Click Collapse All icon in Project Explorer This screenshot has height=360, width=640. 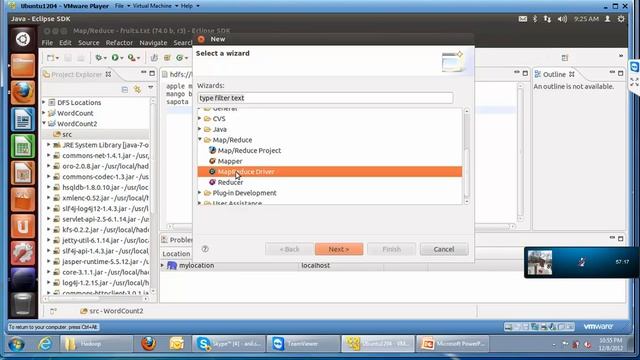125,89
